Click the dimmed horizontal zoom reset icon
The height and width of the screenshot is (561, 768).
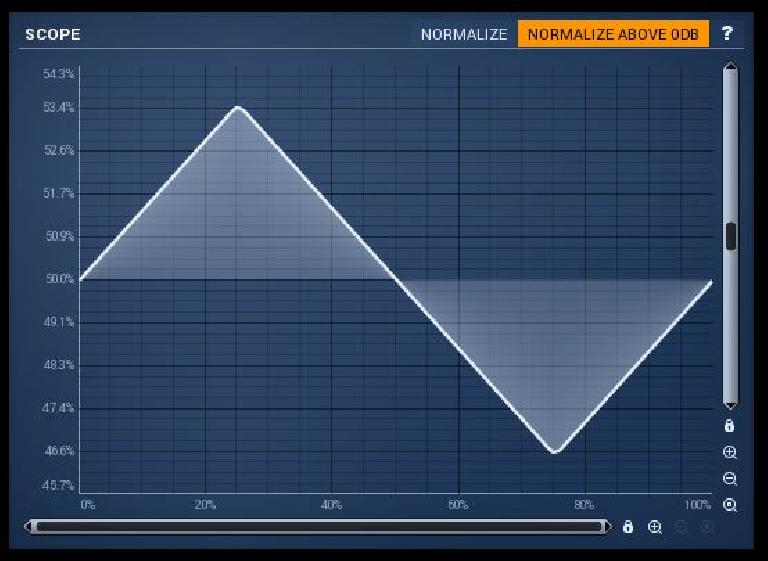(707, 527)
